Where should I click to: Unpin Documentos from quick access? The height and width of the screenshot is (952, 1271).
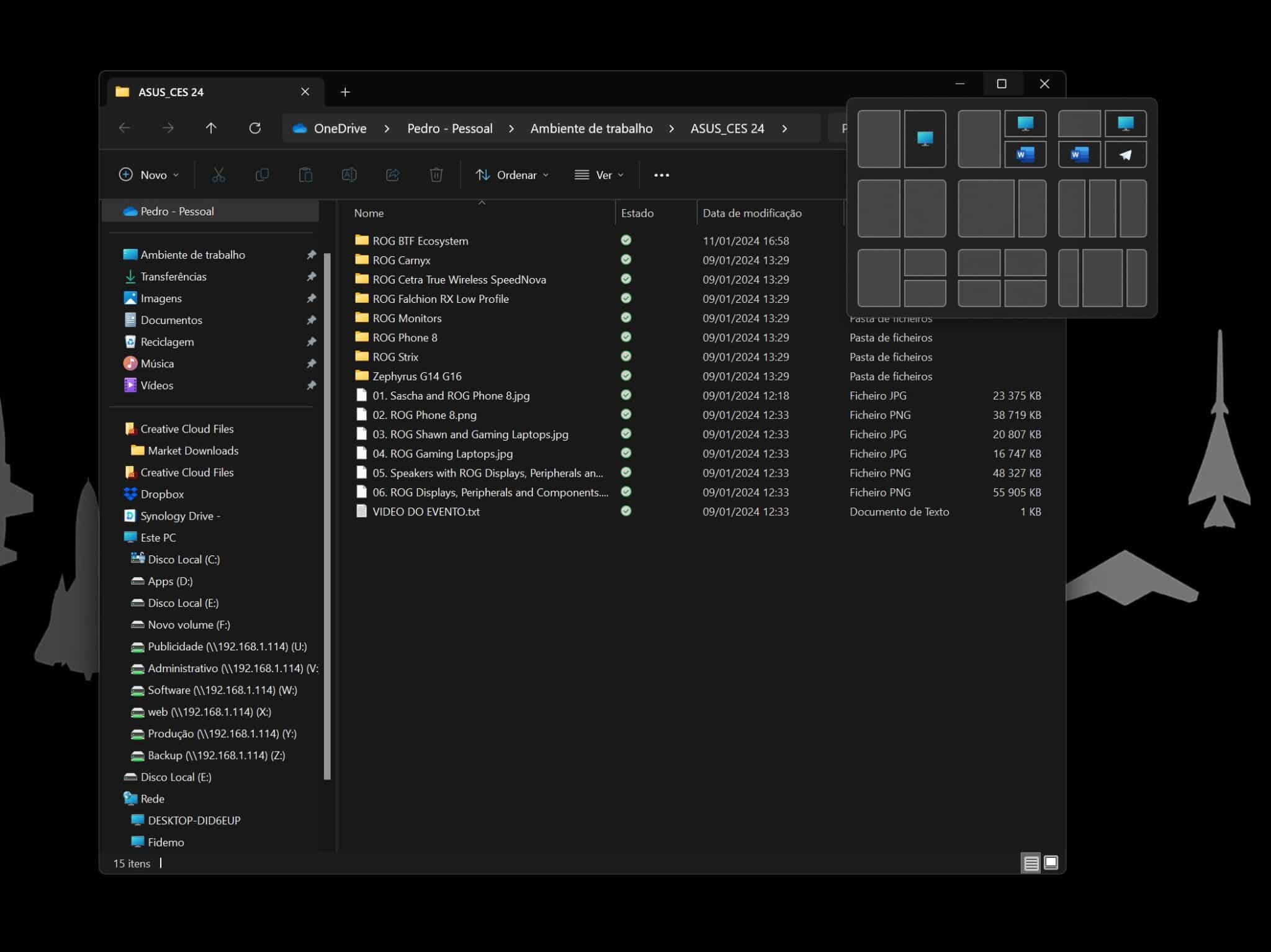tap(311, 320)
